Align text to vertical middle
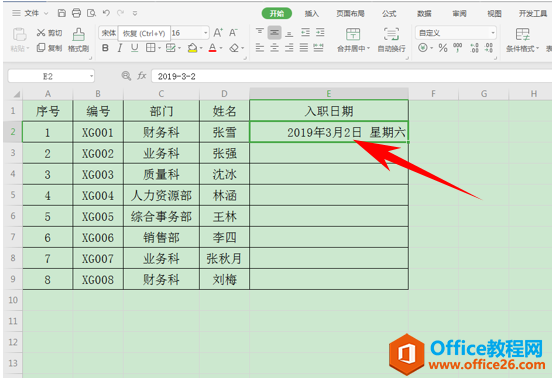Viewport: 552px width, 382px height. point(274,32)
